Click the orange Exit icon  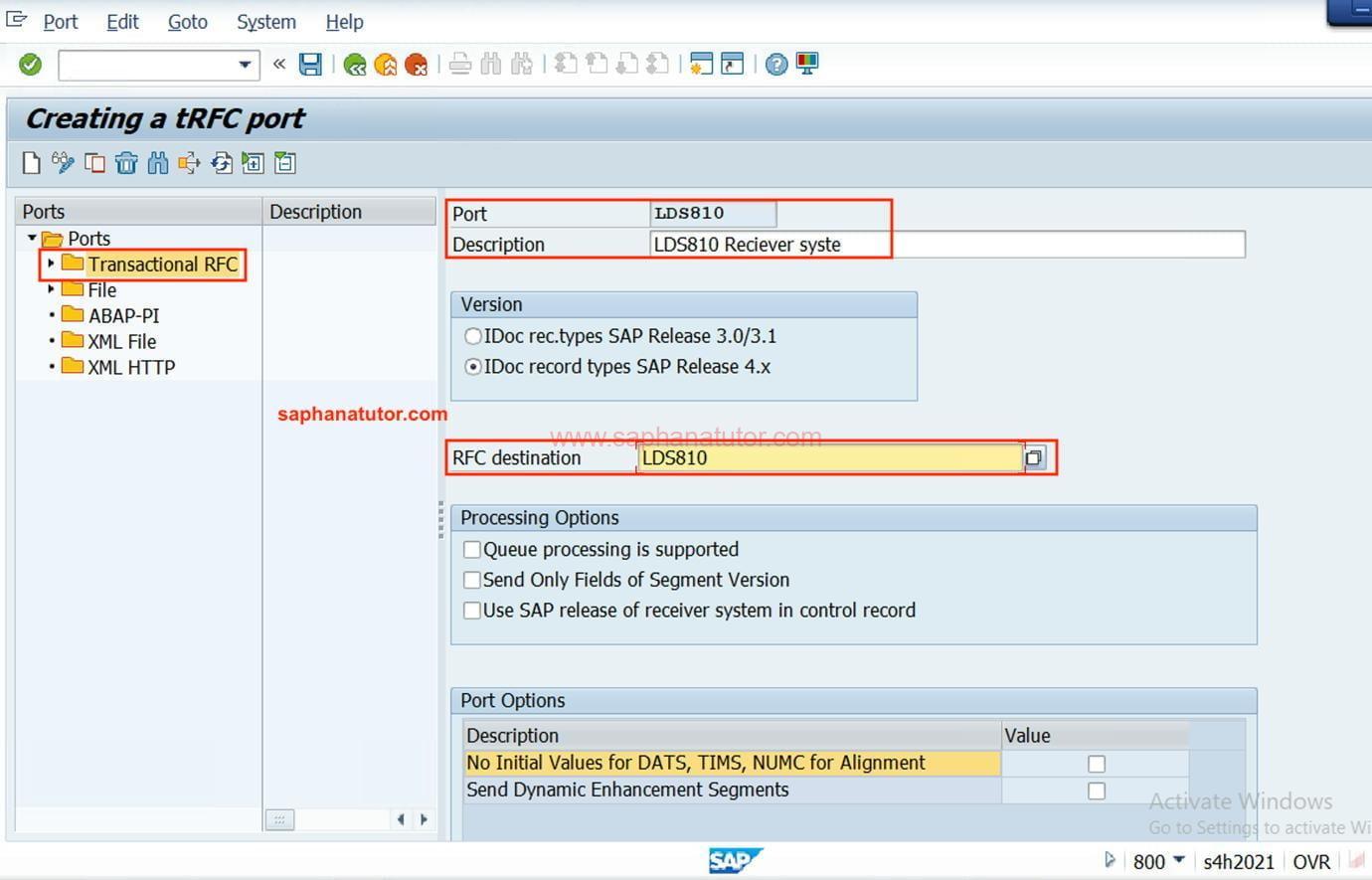(x=386, y=65)
